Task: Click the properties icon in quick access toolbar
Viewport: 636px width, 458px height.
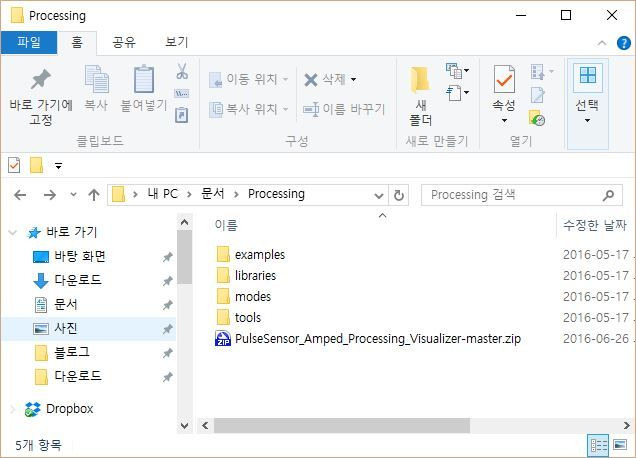Action: 14,165
